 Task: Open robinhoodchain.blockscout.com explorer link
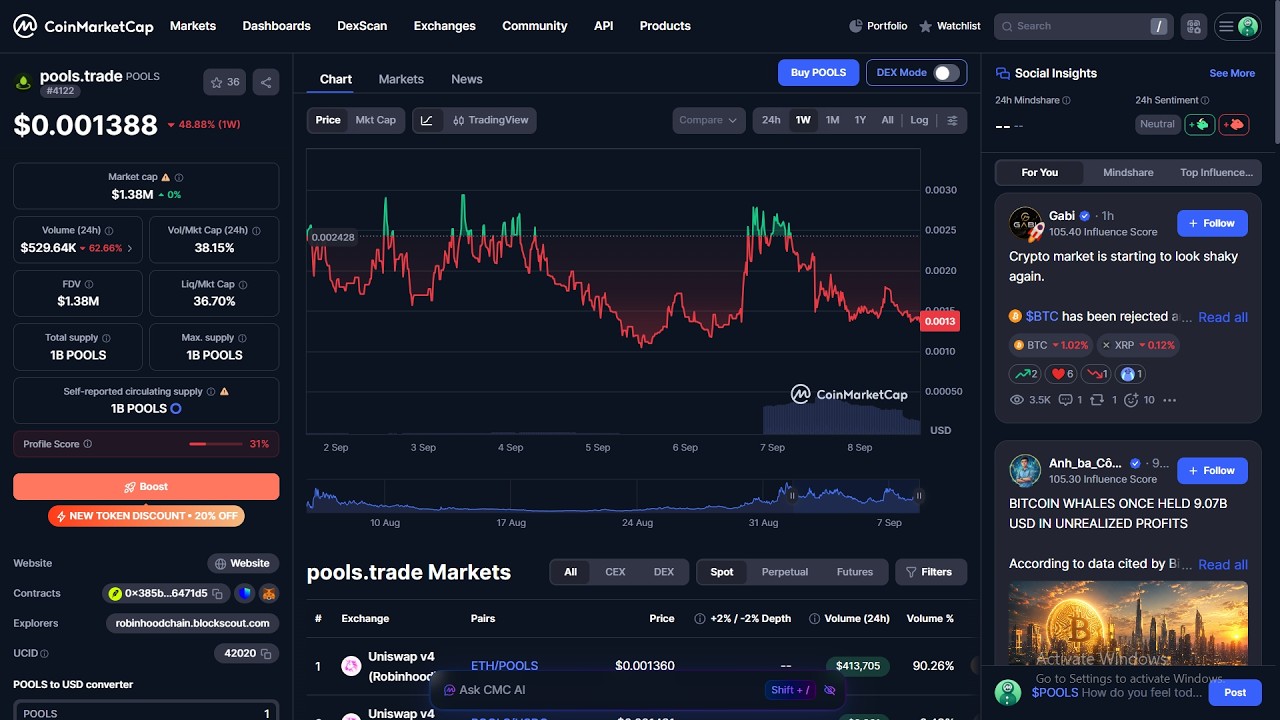pyautogui.click(x=192, y=623)
